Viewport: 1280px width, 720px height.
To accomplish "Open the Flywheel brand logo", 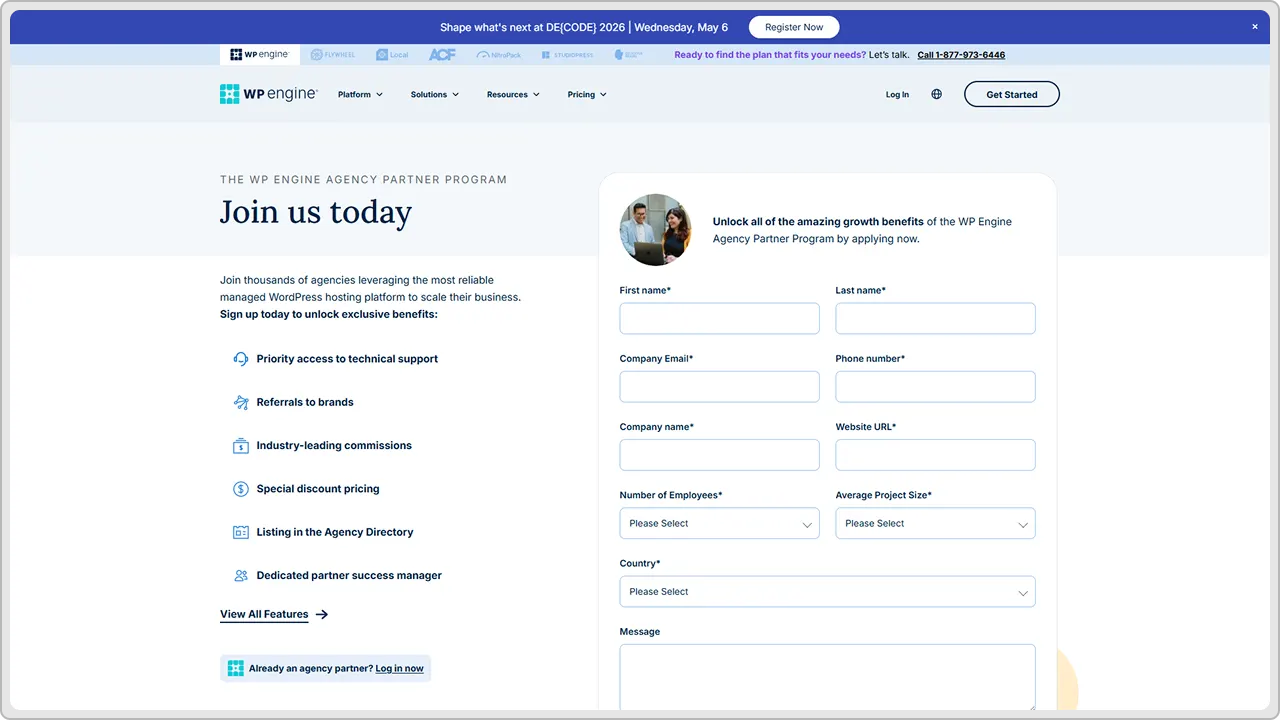I will click(333, 55).
